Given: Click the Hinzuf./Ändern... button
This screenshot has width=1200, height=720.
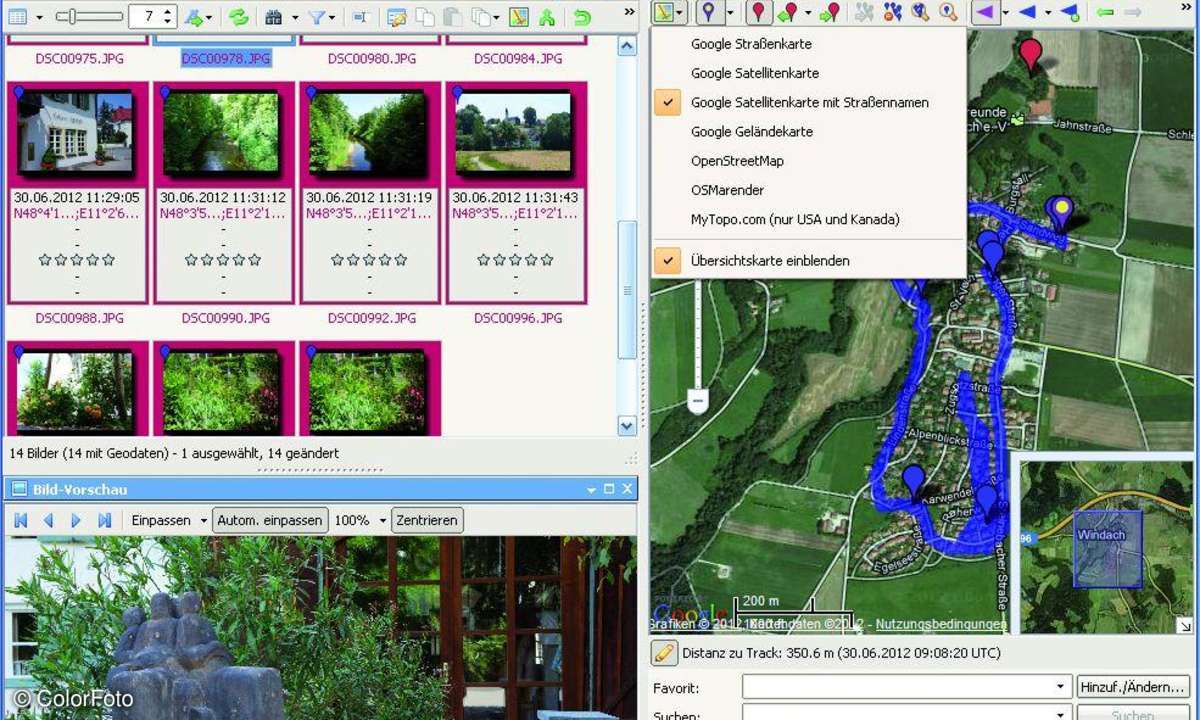Looking at the screenshot, I should click(1133, 687).
